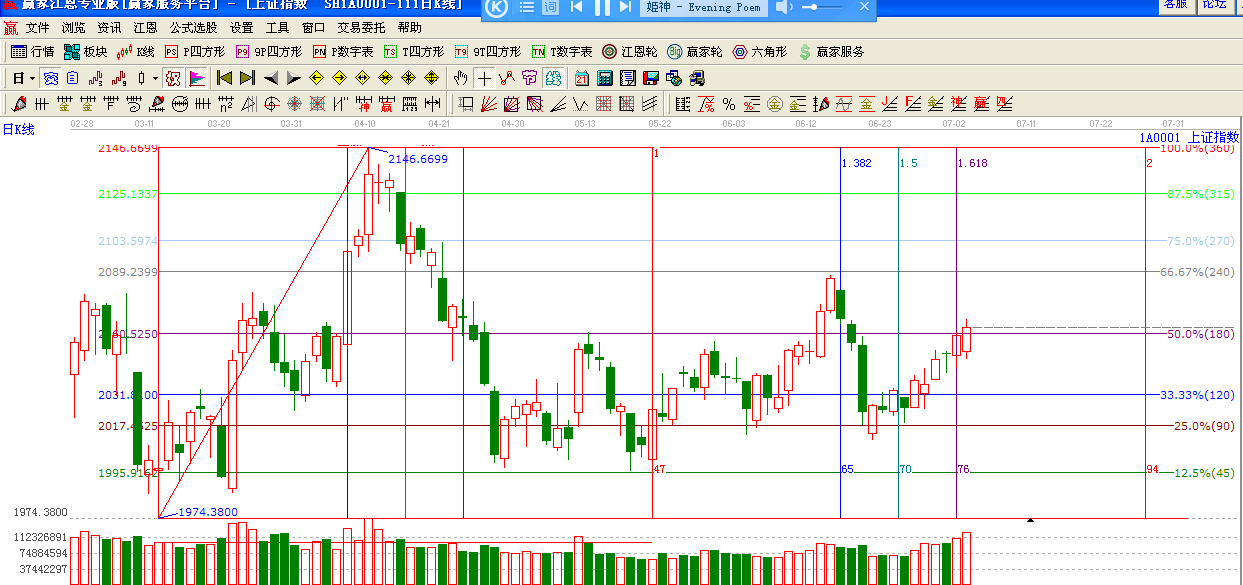Select the hand pan tool
The height and width of the screenshot is (585, 1243).
coord(460,78)
